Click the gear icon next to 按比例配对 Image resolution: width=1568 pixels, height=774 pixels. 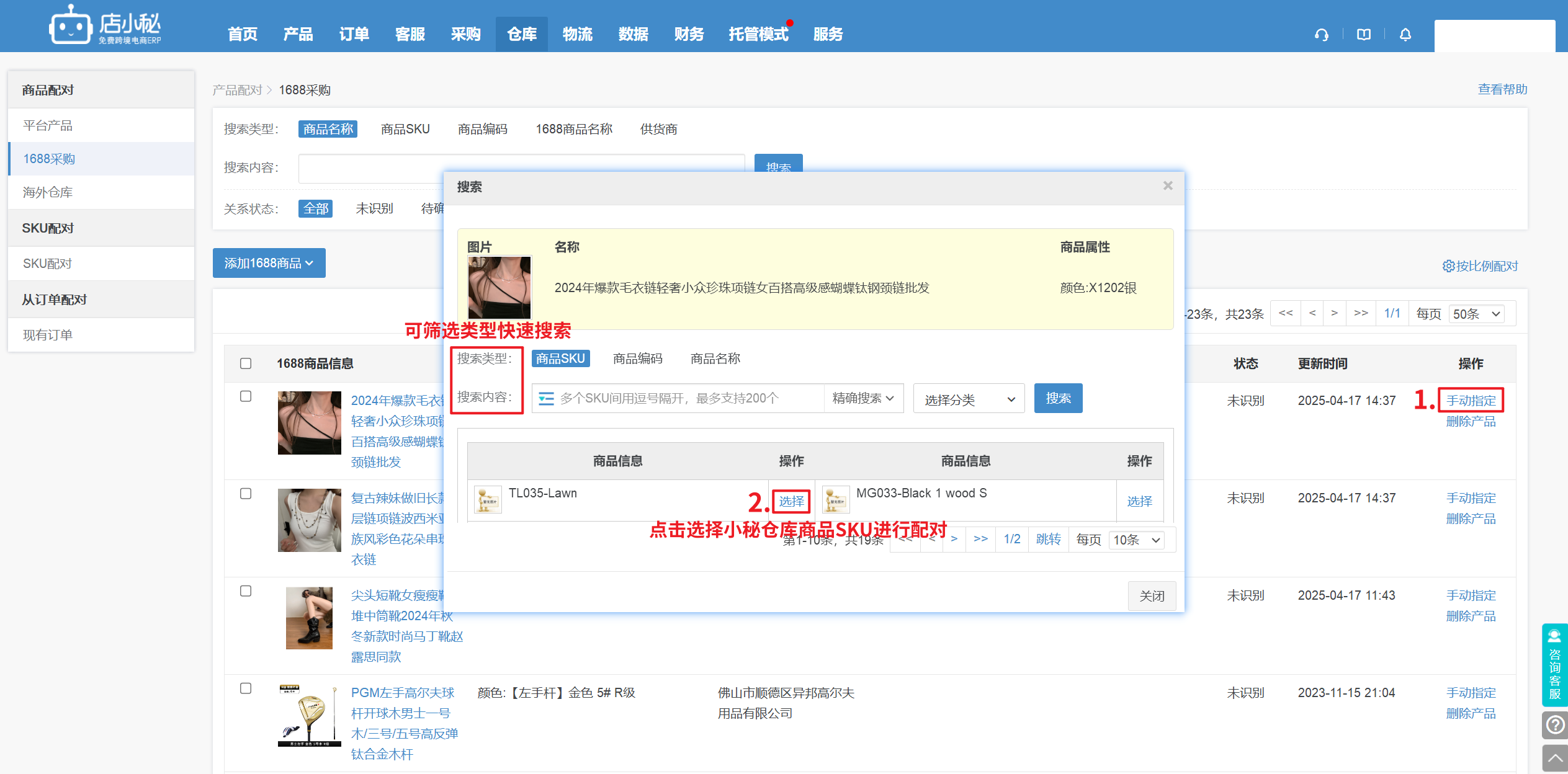(1448, 266)
